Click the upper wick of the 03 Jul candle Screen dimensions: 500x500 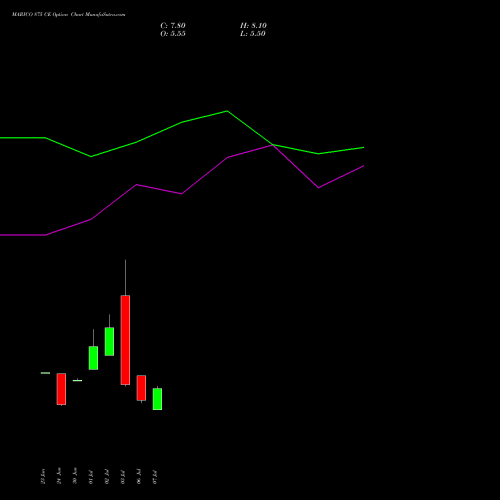click(125, 277)
